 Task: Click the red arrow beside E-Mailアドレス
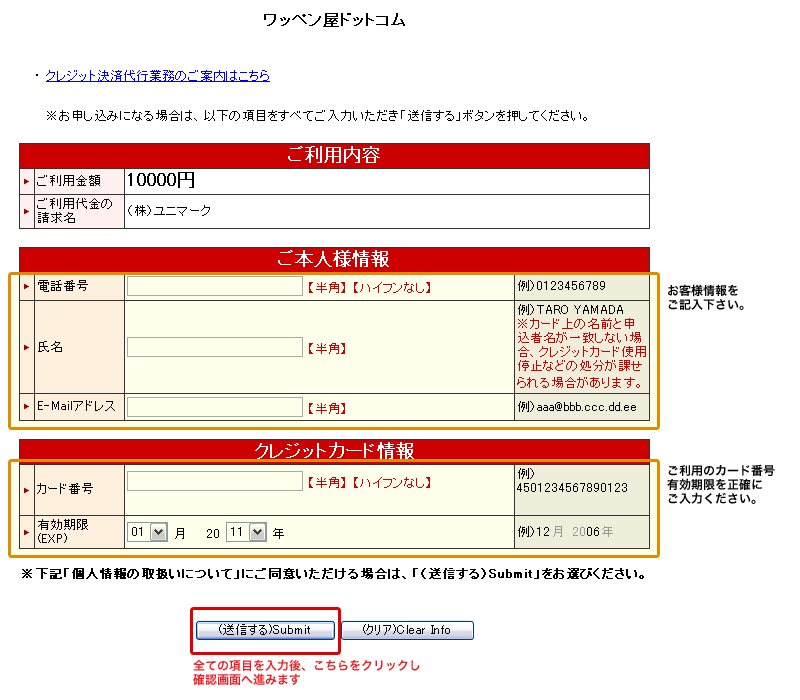click(x=27, y=407)
